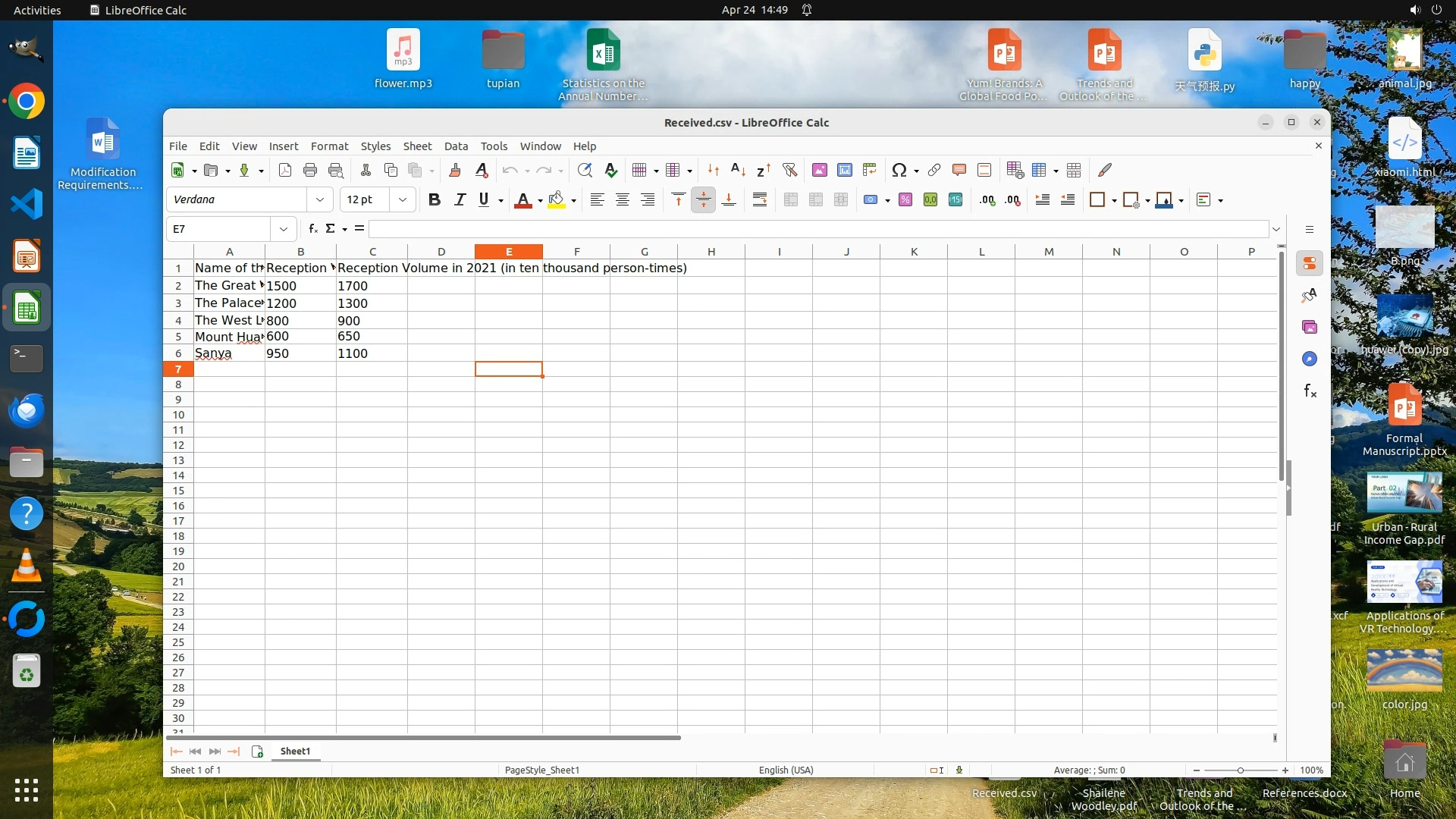The height and width of the screenshot is (819, 1456).
Task: Open the Data menu
Action: tap(456, 146)
